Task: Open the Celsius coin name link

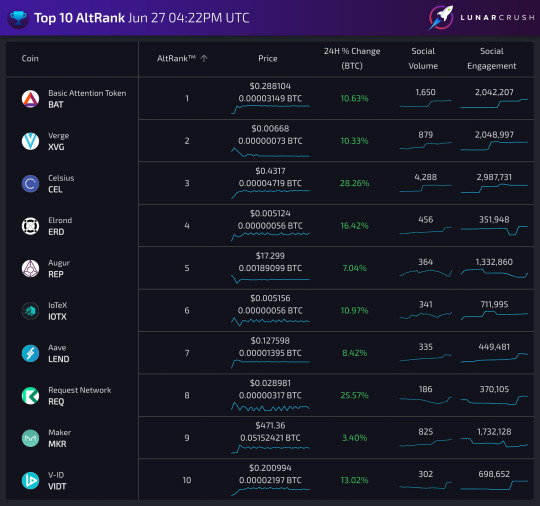Action: (x=61, y=178)
